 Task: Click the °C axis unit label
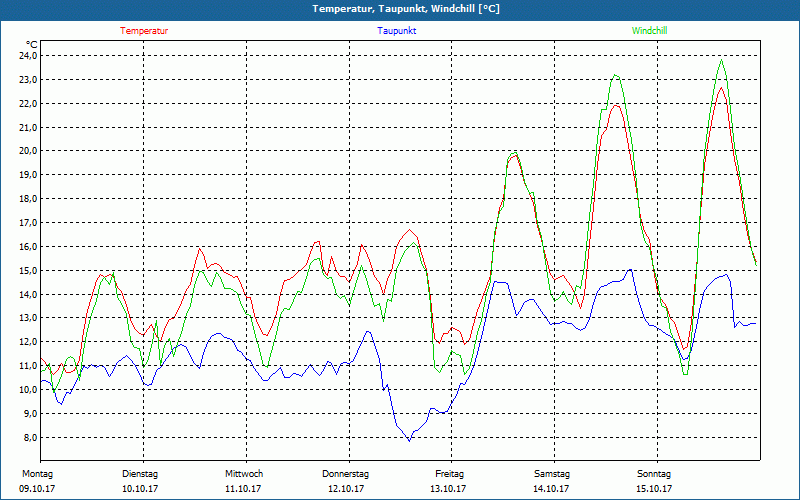pos(32,45)
